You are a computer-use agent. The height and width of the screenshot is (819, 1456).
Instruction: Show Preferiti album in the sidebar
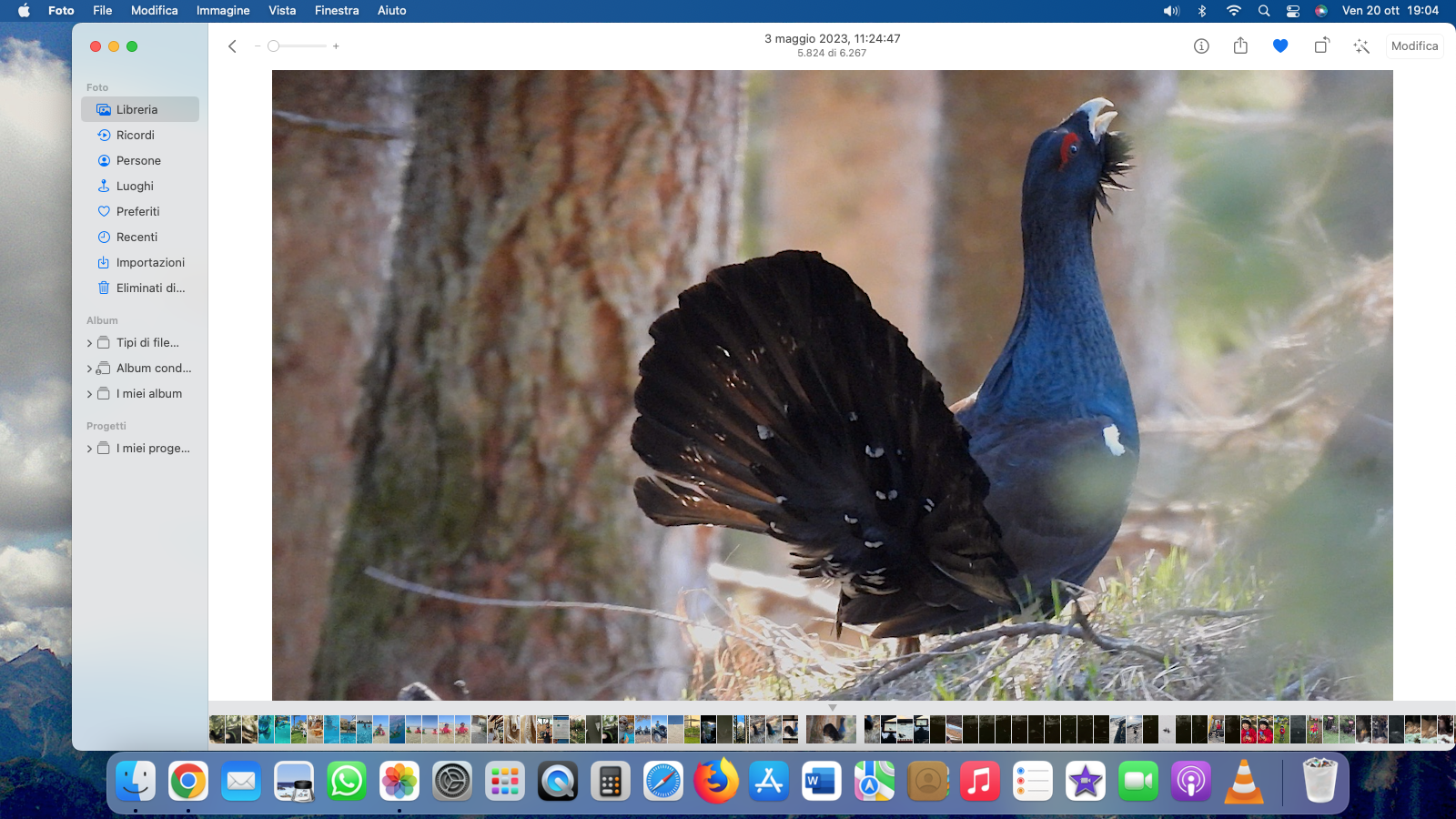point(140,211)
